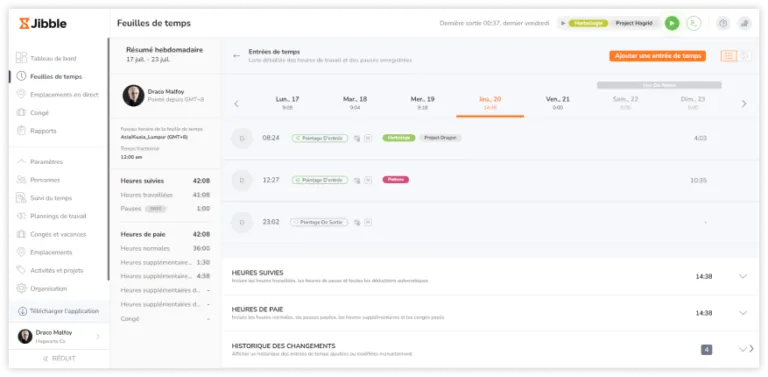Click green Herbologie tag on 08:24 entry

pyautogui.click(x=399, y=138)
